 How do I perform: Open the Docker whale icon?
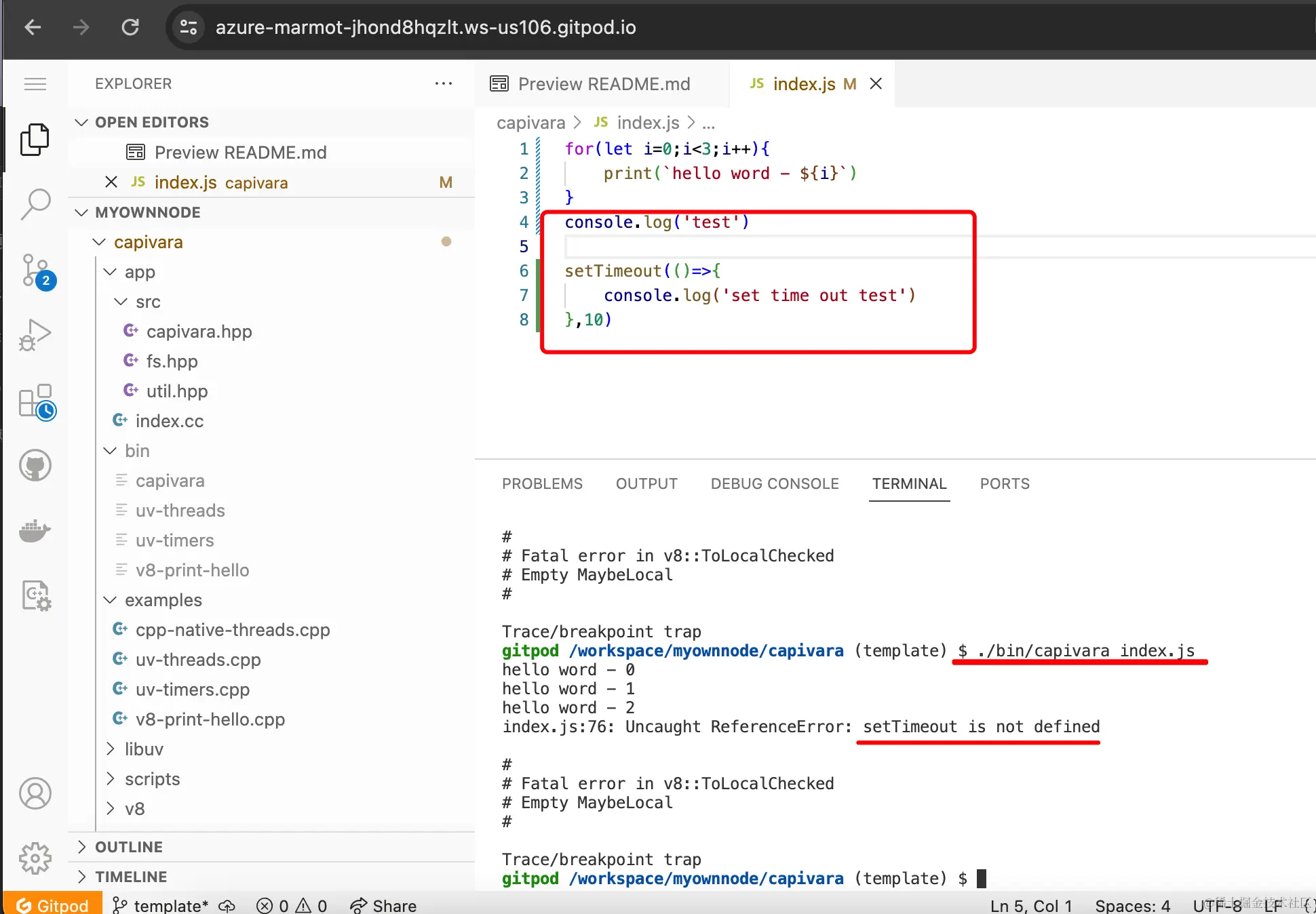click(35, 531)
